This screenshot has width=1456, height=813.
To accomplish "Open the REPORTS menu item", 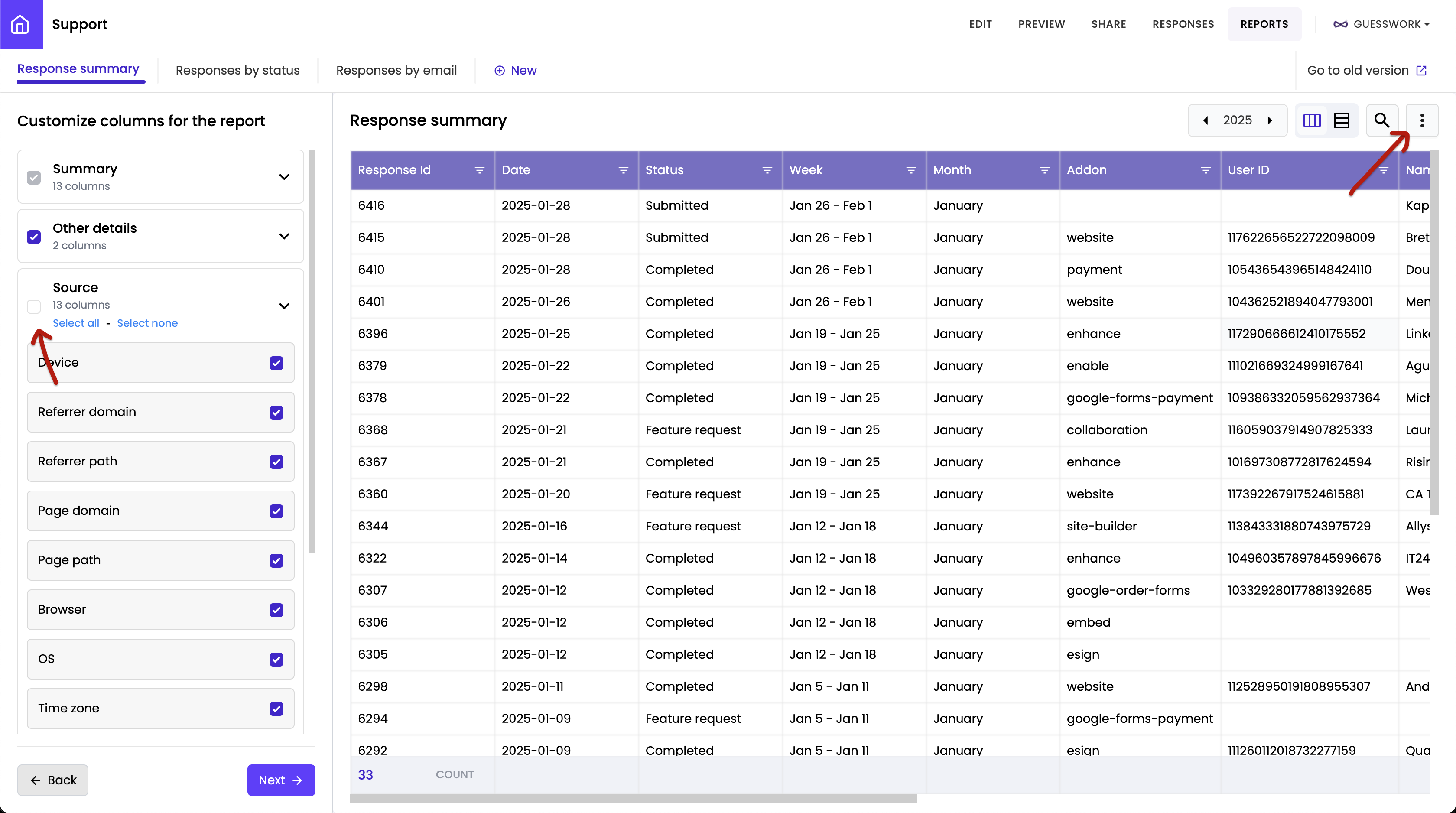I will tap(1264, 24).
